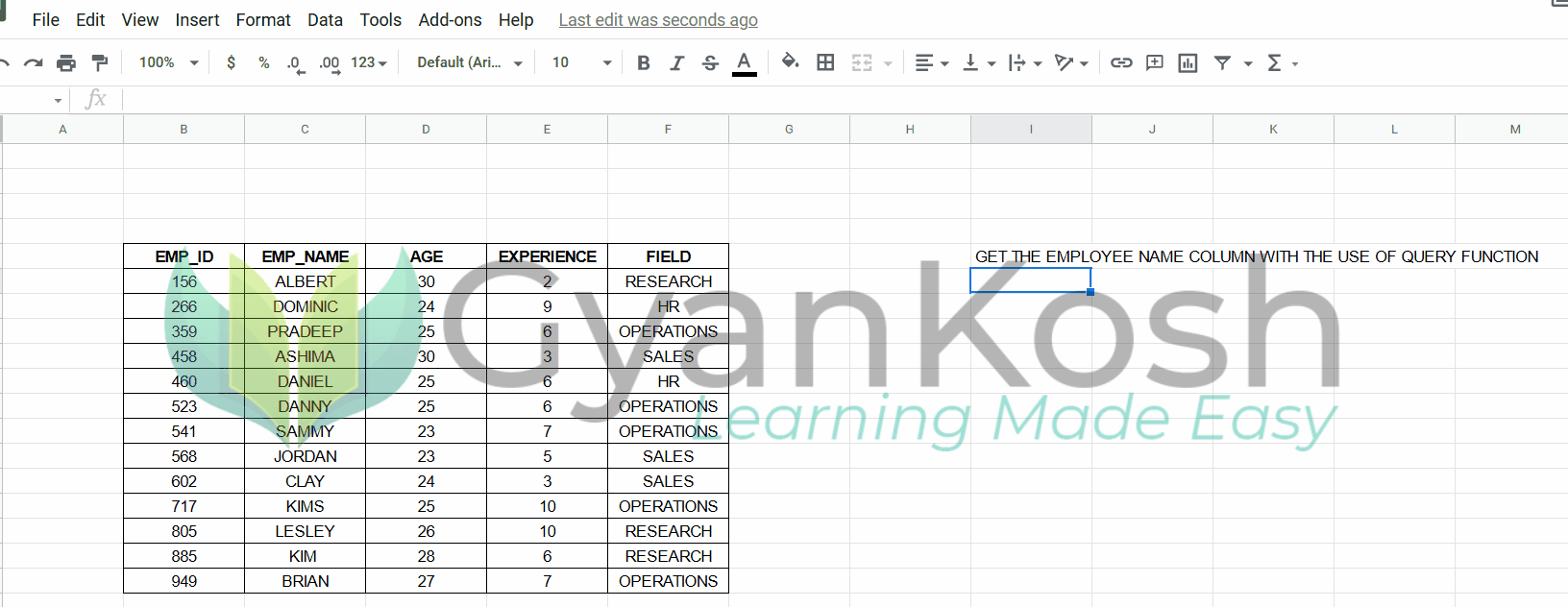Click the 'GET THE EMPLOYEE NAME COLUMN' text cell
Image resolution: width=1568 pixels, height=607 pixels.
pyautogui.click(x=1257, y=256)
